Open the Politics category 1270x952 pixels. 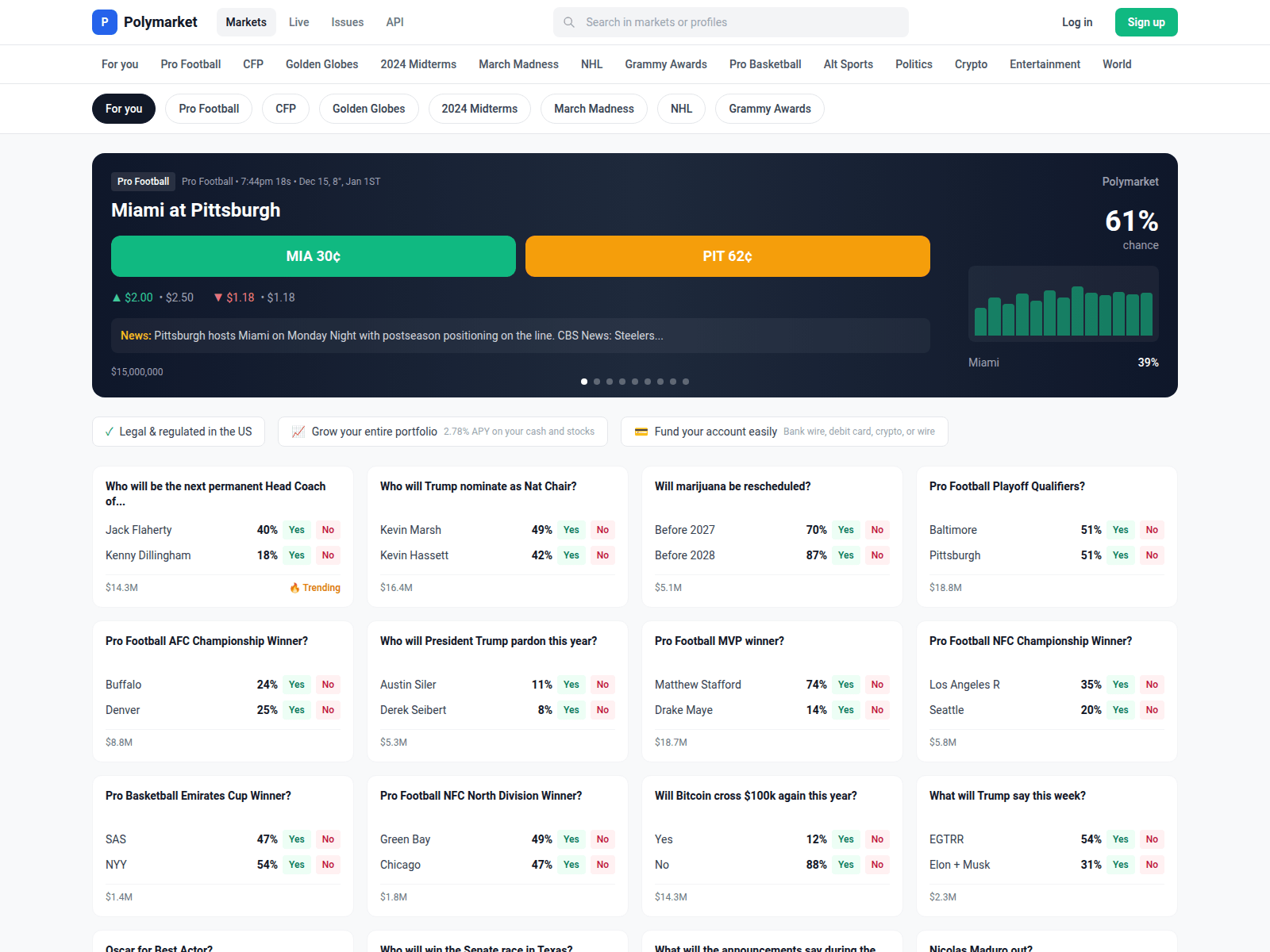914,64
